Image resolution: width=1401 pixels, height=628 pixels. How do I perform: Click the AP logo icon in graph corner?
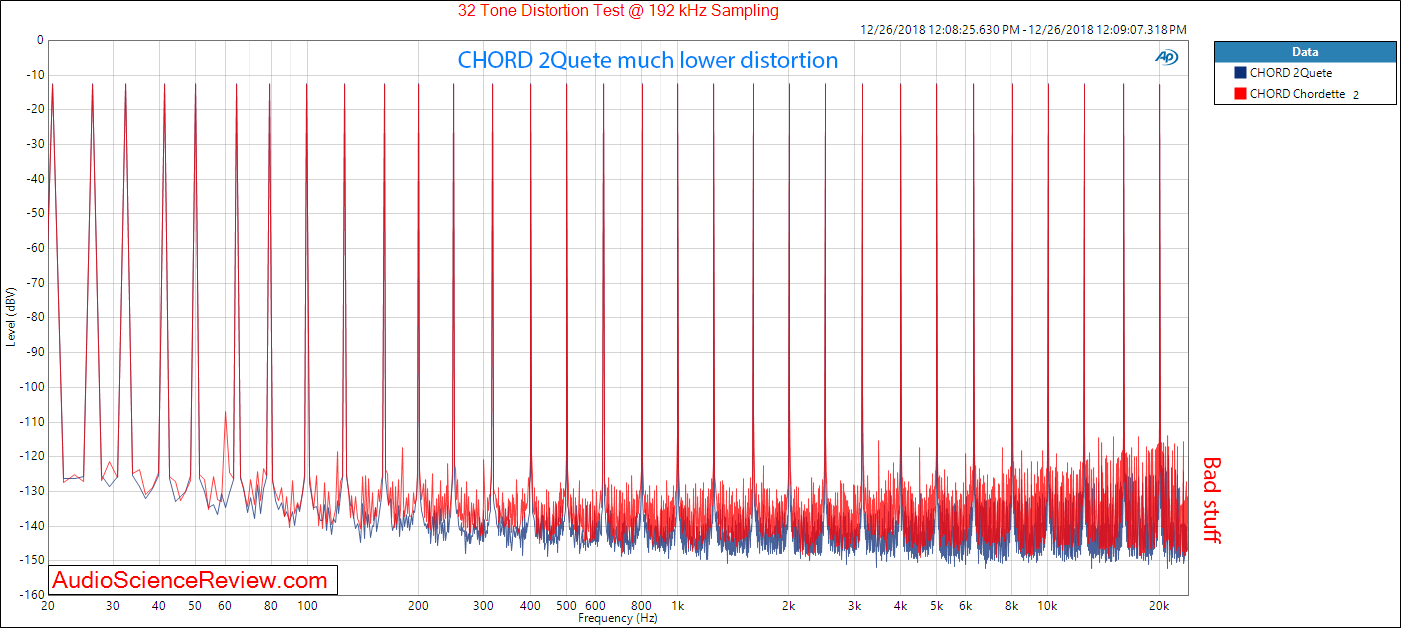tap(1166, 57)
